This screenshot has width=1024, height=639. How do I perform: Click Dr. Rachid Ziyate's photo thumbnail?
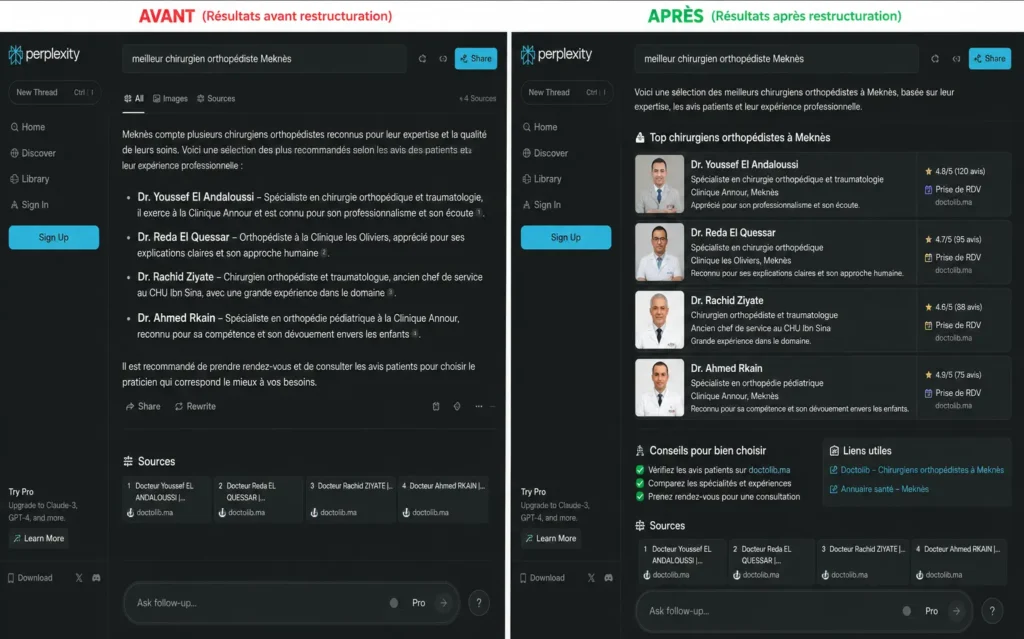(x=660, y=320)
